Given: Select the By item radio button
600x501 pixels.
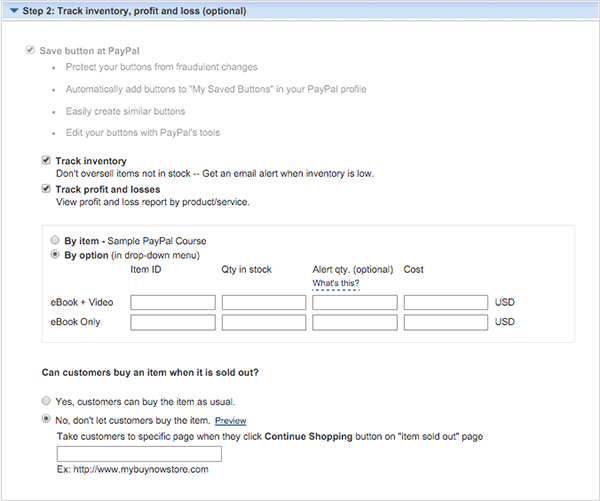Looking at the screenshot, I should pos(55,240).
